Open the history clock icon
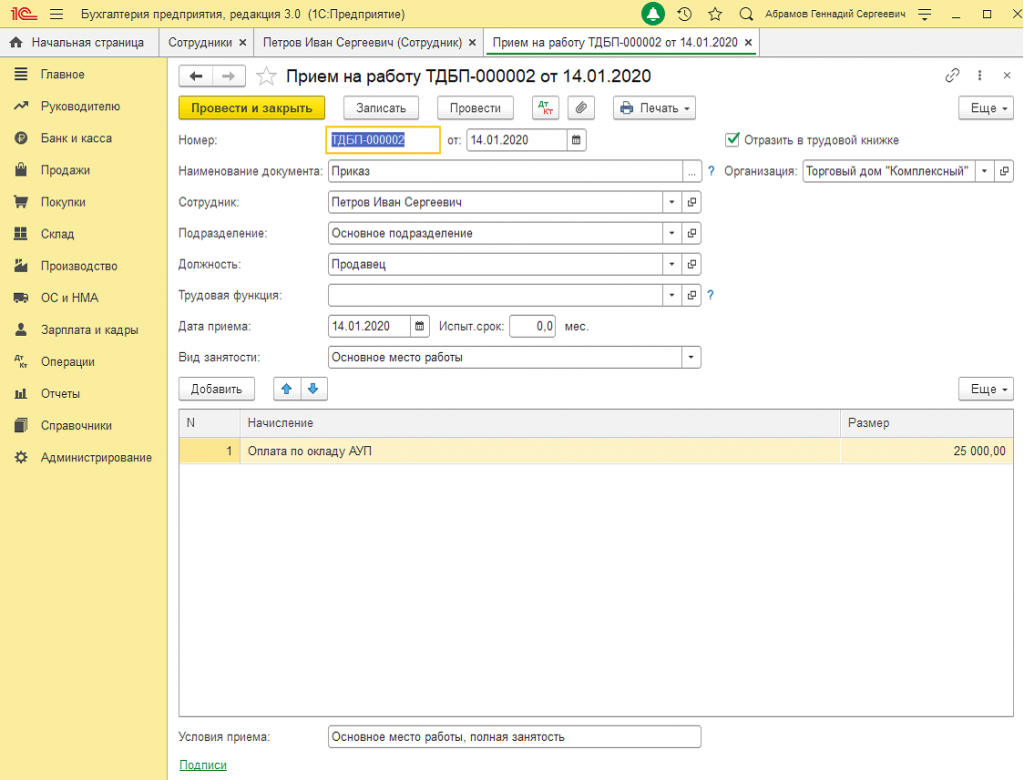The width and height of the screenshot is (1024, 780). coord(684,14)
